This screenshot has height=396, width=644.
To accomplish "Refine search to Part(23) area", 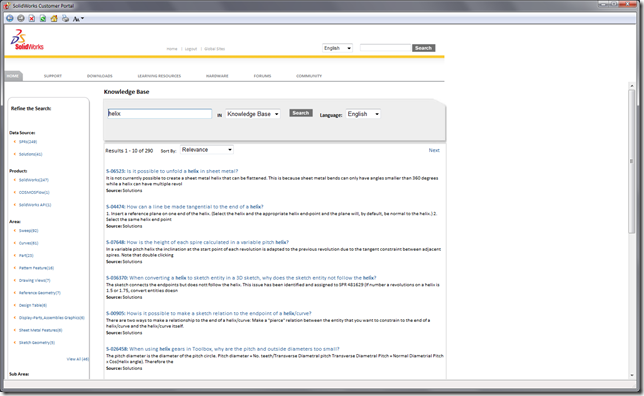I will pos(26,256).
